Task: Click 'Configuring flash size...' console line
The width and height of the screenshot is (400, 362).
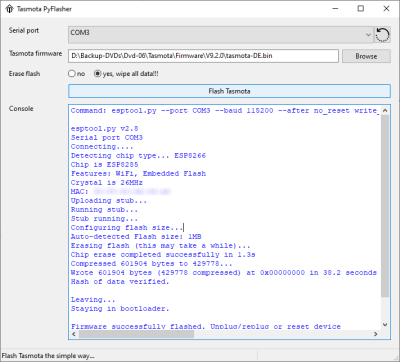Action: tap(127, 228)
